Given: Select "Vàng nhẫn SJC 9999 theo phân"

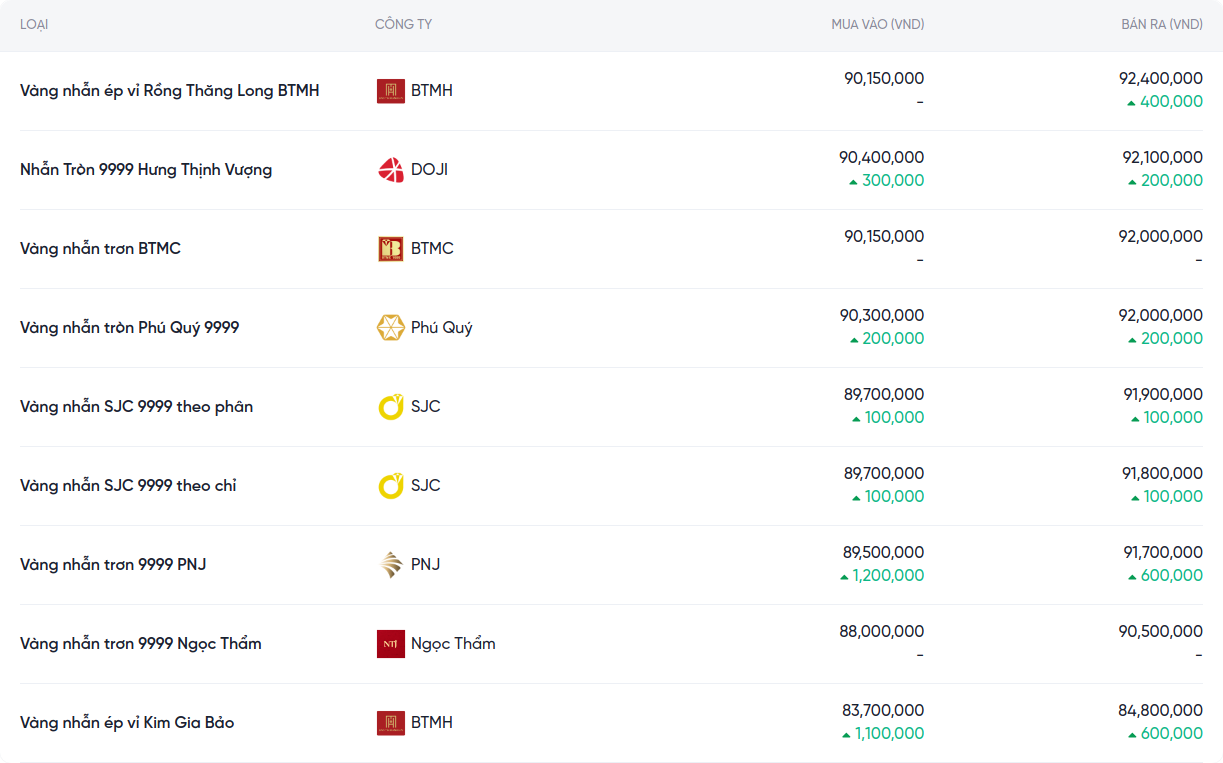Looking at the screenshot, I should (137, 407).
